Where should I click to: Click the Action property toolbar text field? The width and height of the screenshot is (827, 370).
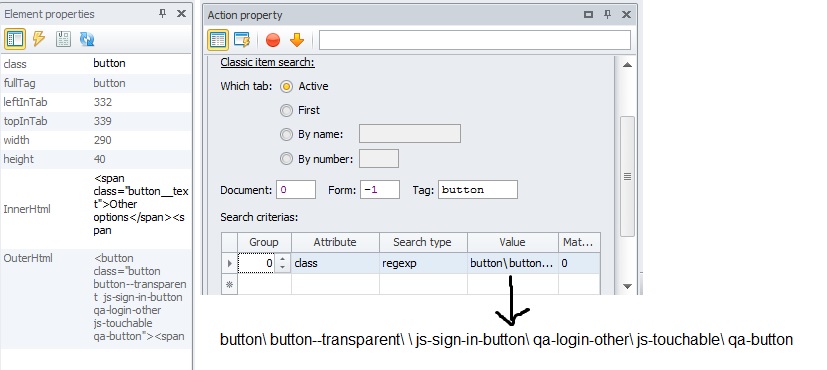pos(475,40)
